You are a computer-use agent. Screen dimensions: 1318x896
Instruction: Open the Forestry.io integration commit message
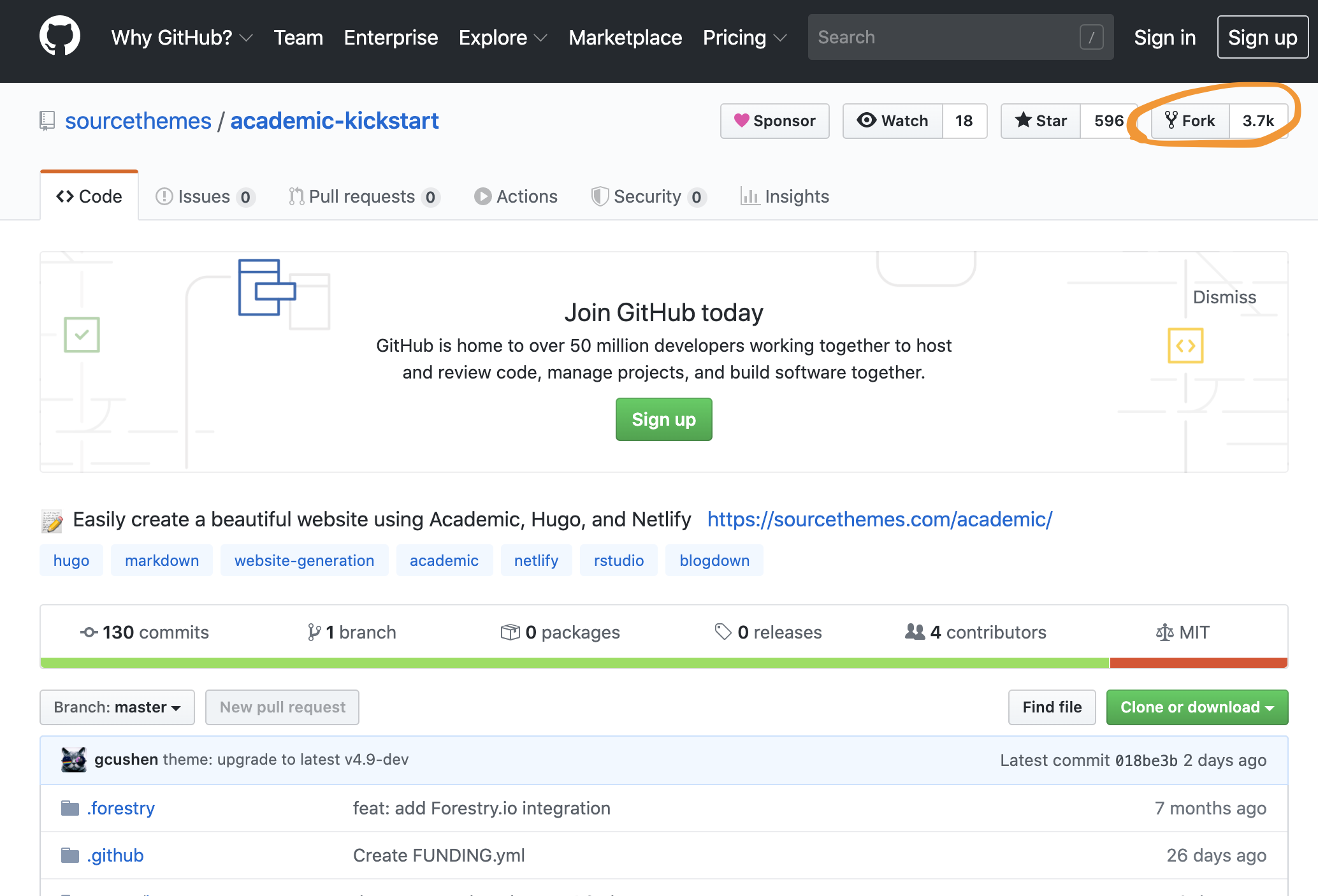[x=482, y=808]
